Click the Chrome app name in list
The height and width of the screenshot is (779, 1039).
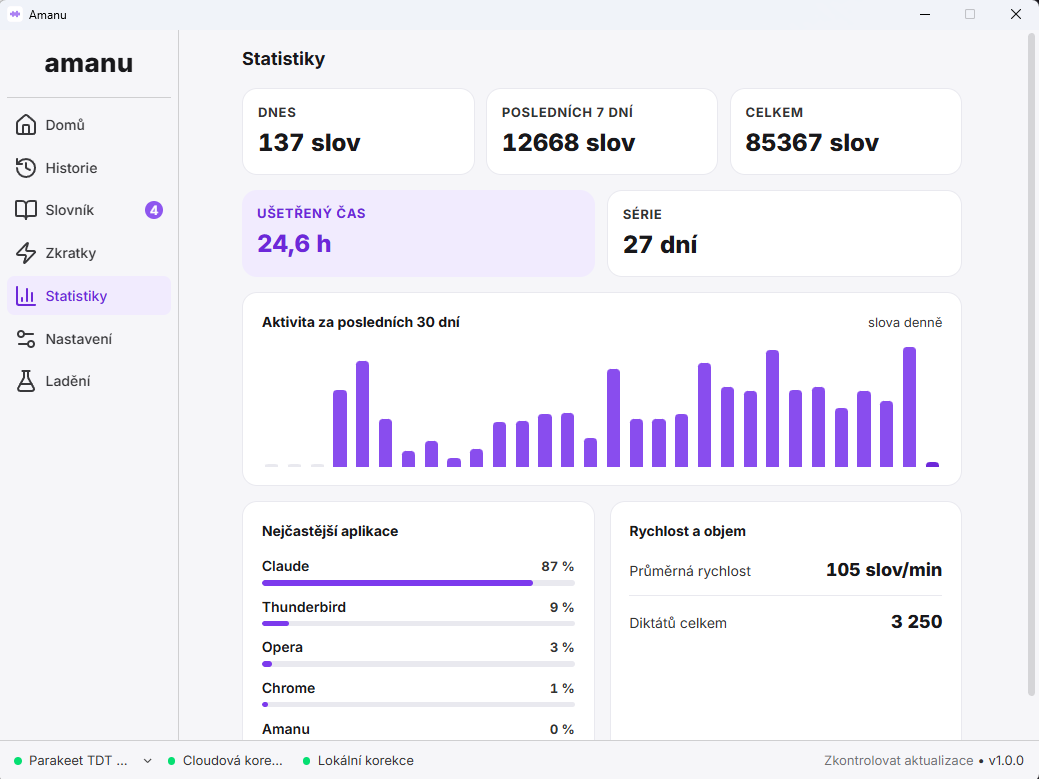[288, 688]
